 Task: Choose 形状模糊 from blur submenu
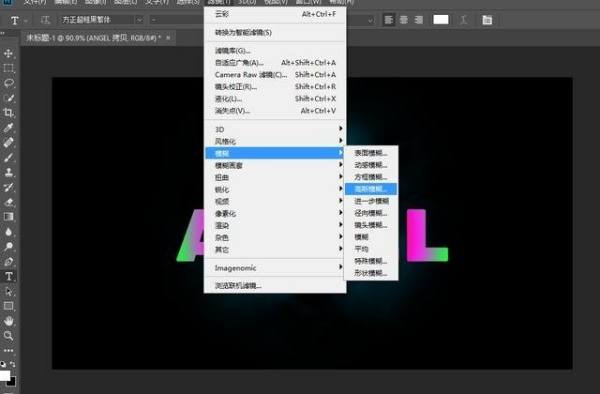pos(371,273)
